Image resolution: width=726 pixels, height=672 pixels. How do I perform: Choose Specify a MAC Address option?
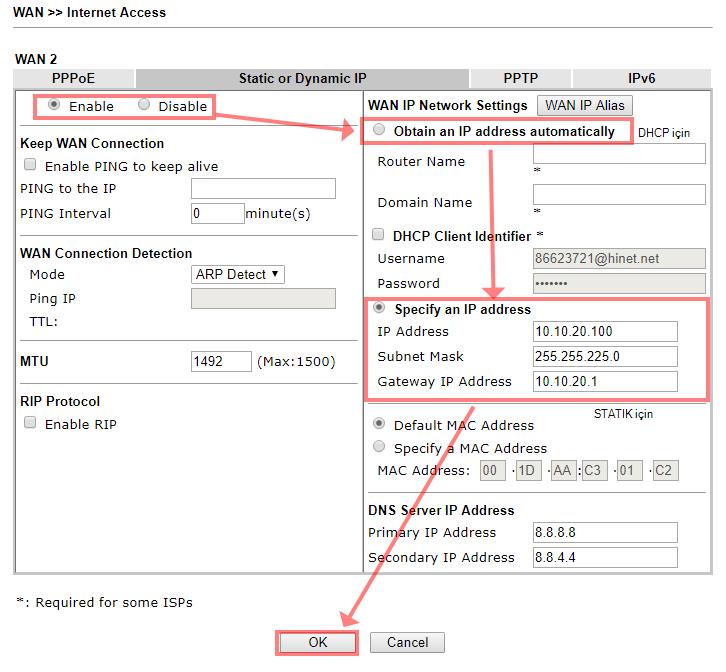(379, 448)
